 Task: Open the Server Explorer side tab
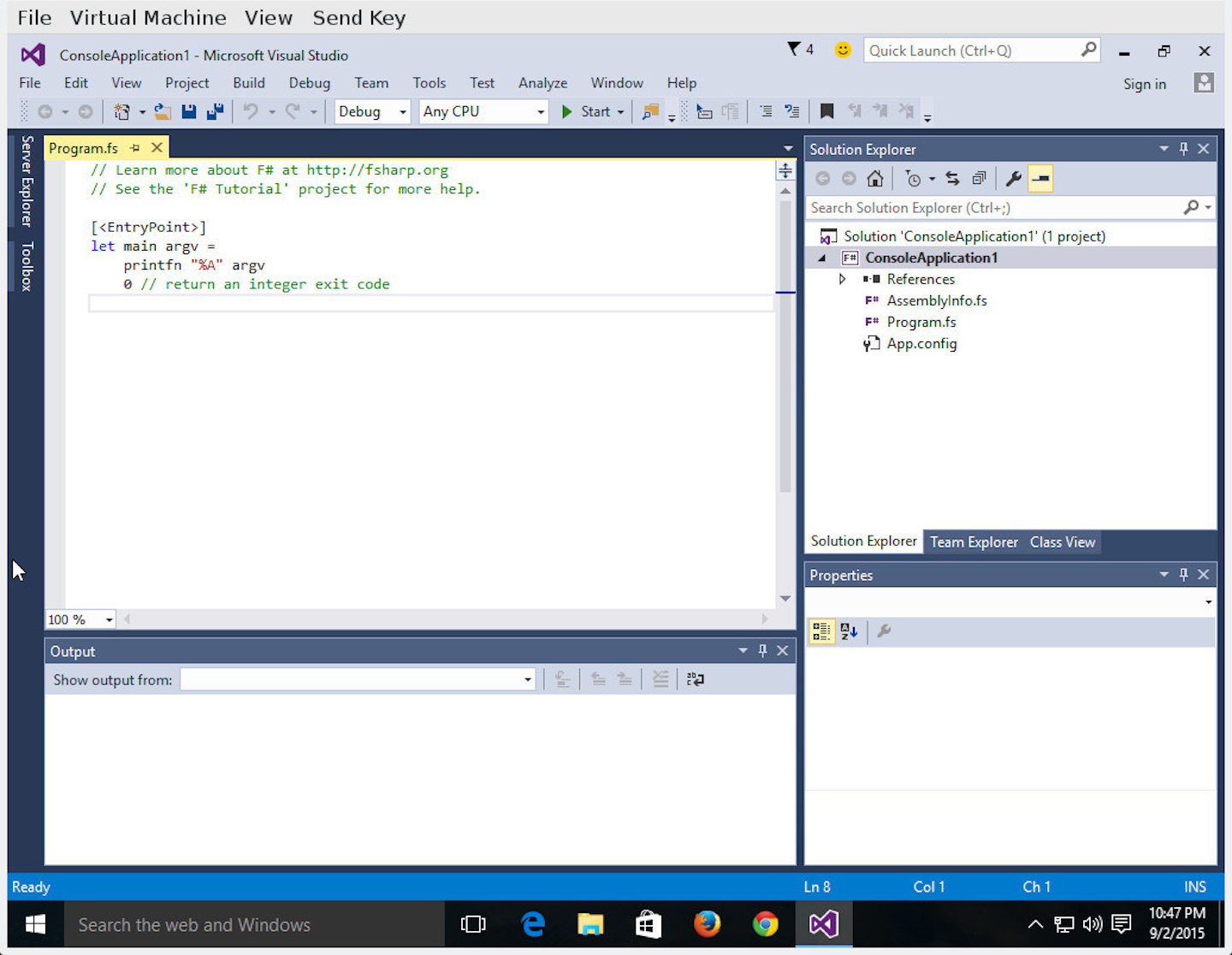coord(27,181)
